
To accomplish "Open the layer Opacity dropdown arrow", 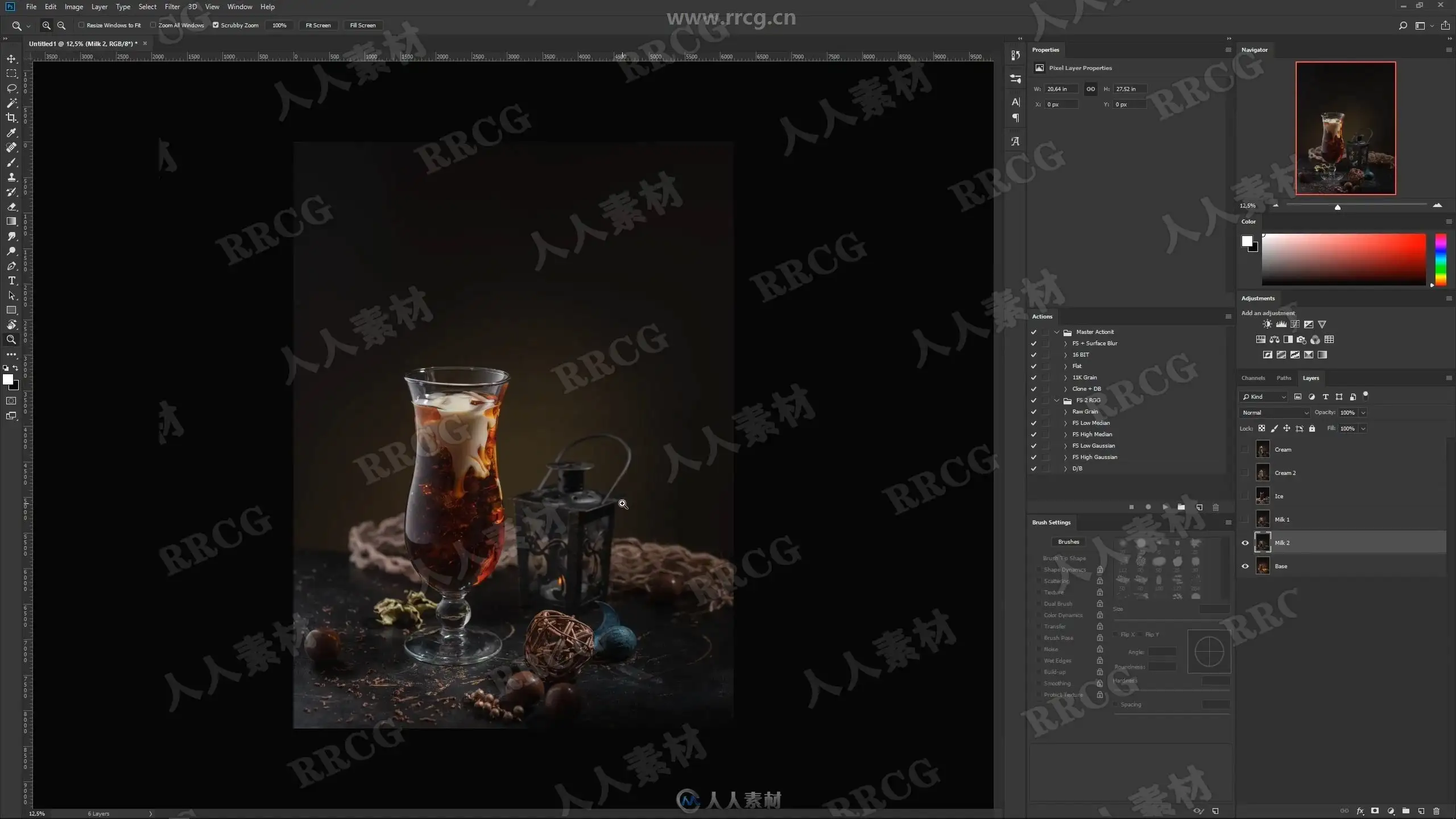I will tap(1363, 412).
